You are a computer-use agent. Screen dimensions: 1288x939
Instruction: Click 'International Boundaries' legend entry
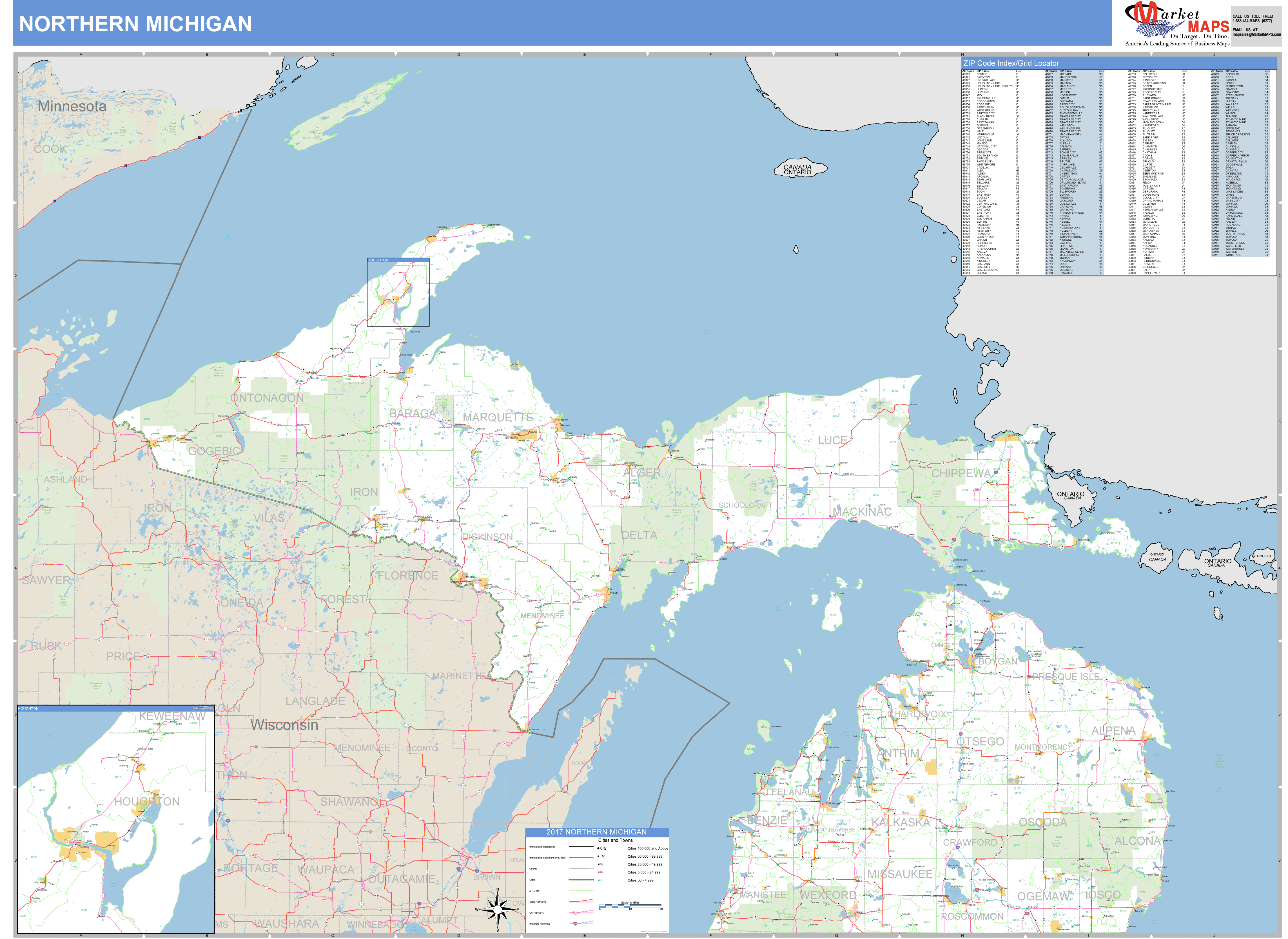pos(542,847)
